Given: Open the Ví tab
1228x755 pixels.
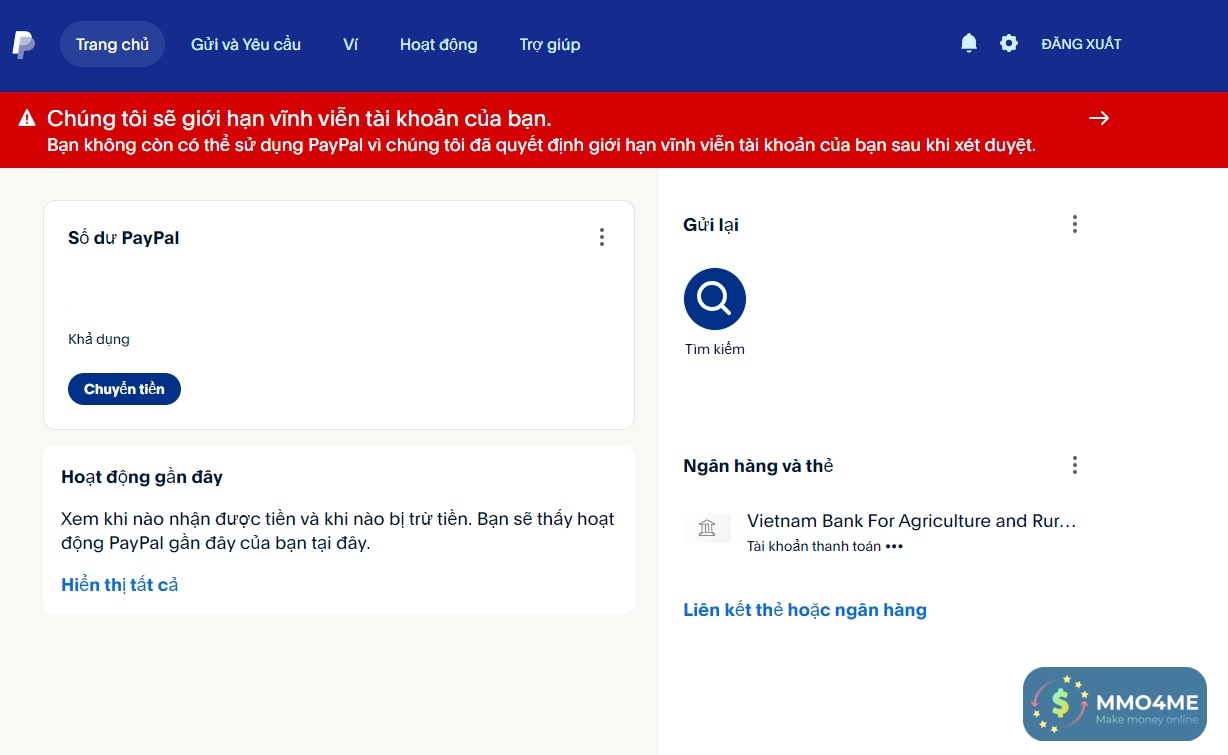Looking at the screenshot, I should [x=350, y=44].
